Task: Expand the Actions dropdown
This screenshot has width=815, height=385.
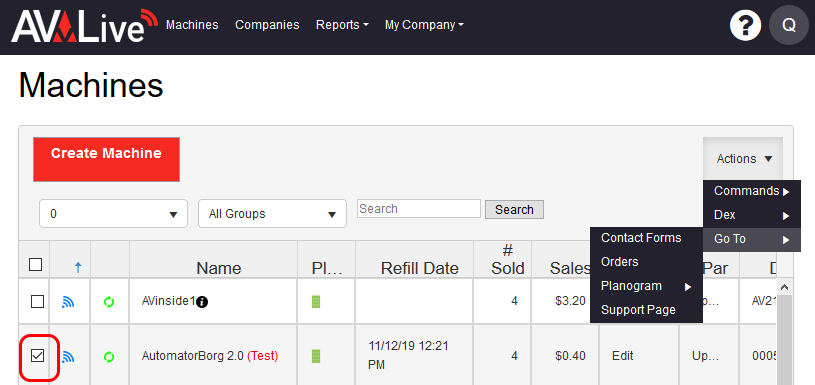Action: click(744, 159)
